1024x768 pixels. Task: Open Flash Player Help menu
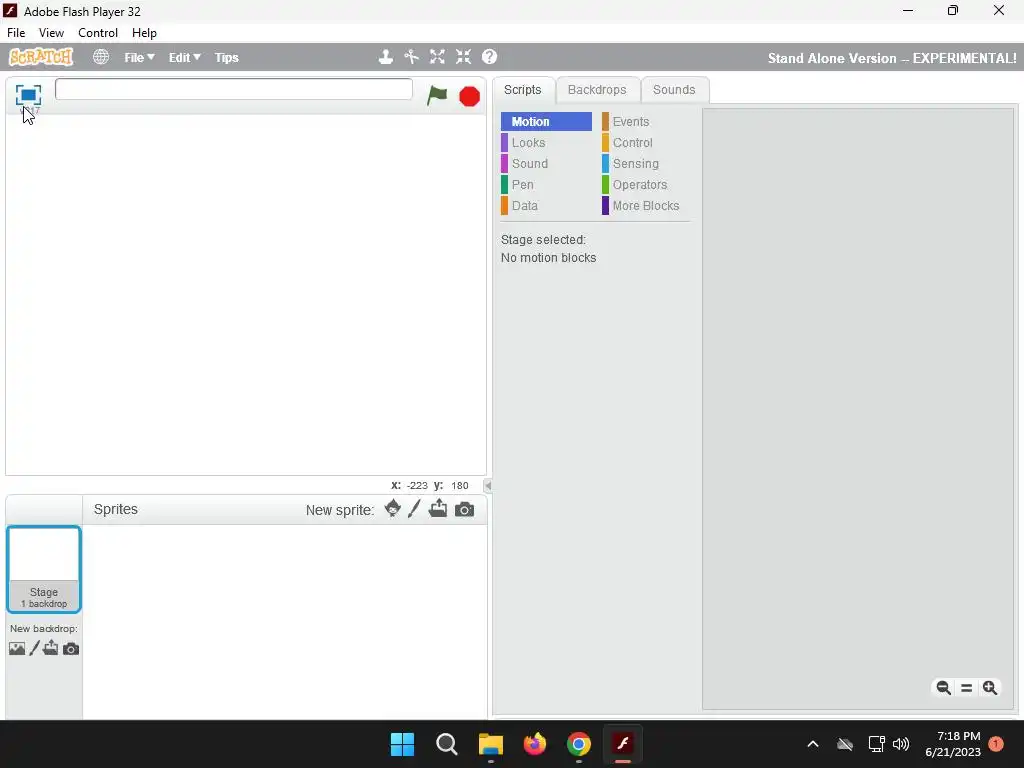[x=144, y=33]
